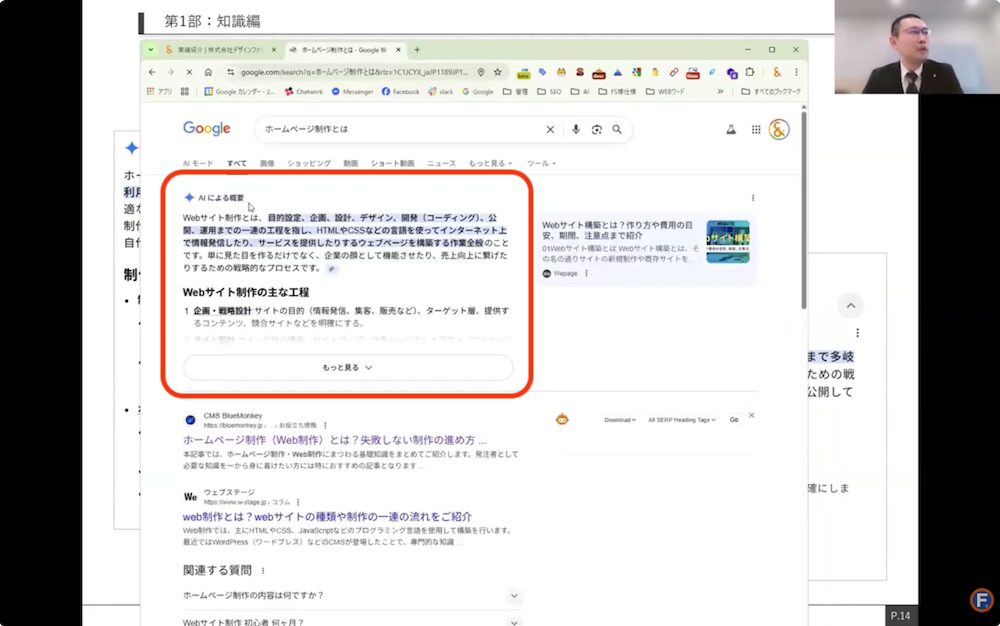Open the Google account profile avatar
Viewport: 1000px width, 626px height.
click(x=778, y=129)
